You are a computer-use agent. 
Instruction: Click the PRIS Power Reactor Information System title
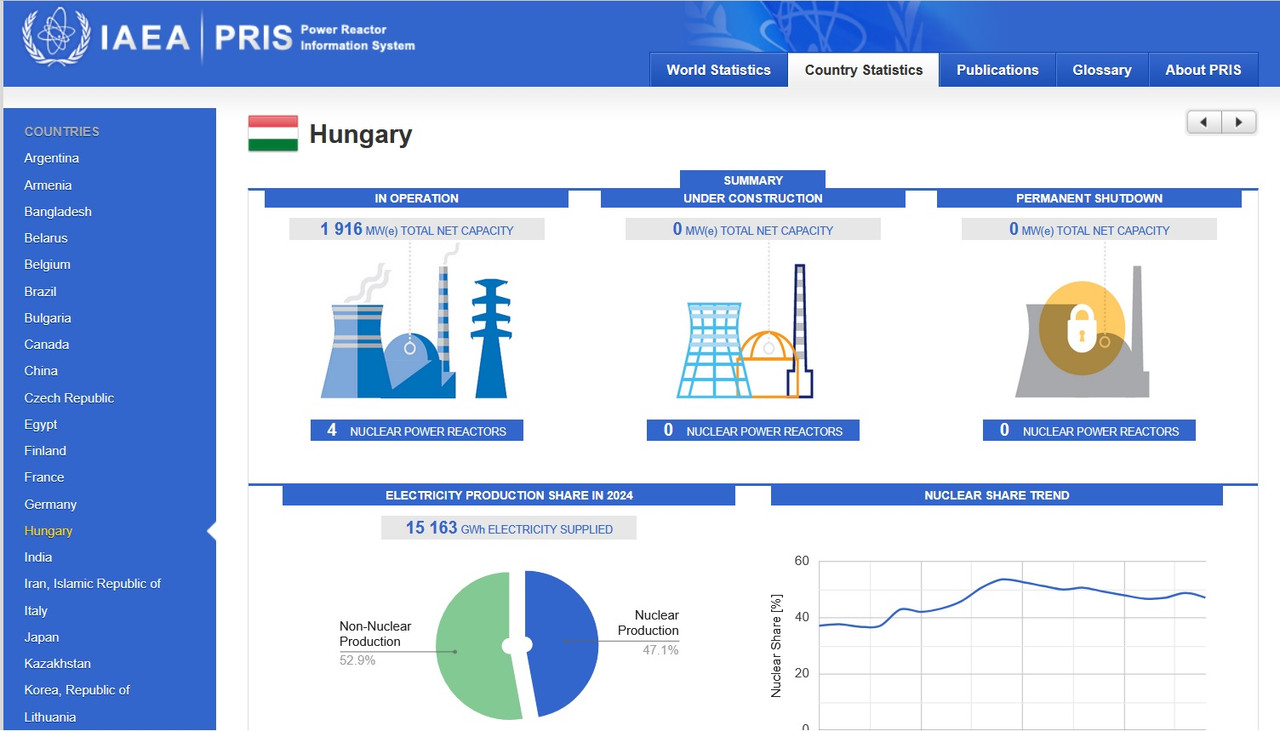[x=314, y=38]
